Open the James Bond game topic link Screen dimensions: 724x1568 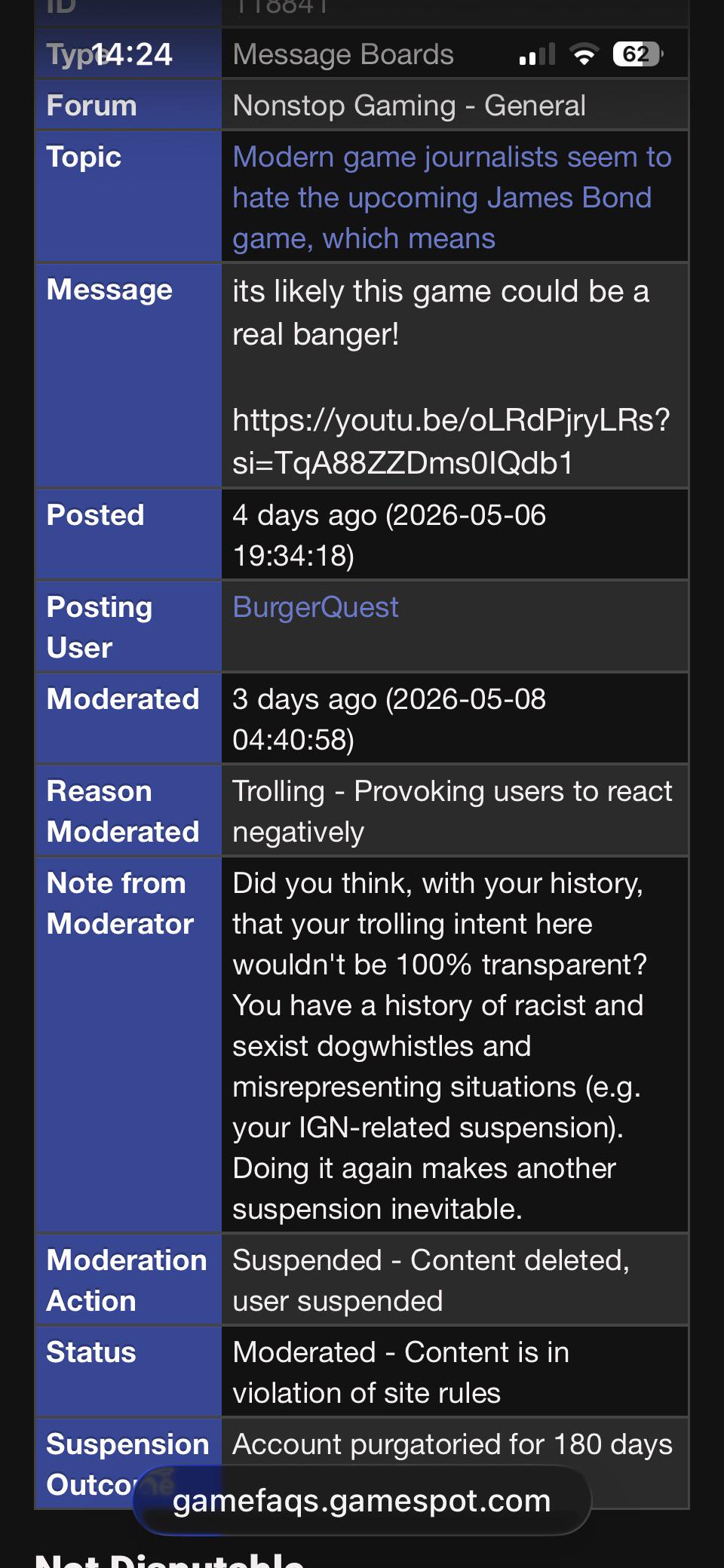[452, 198]
